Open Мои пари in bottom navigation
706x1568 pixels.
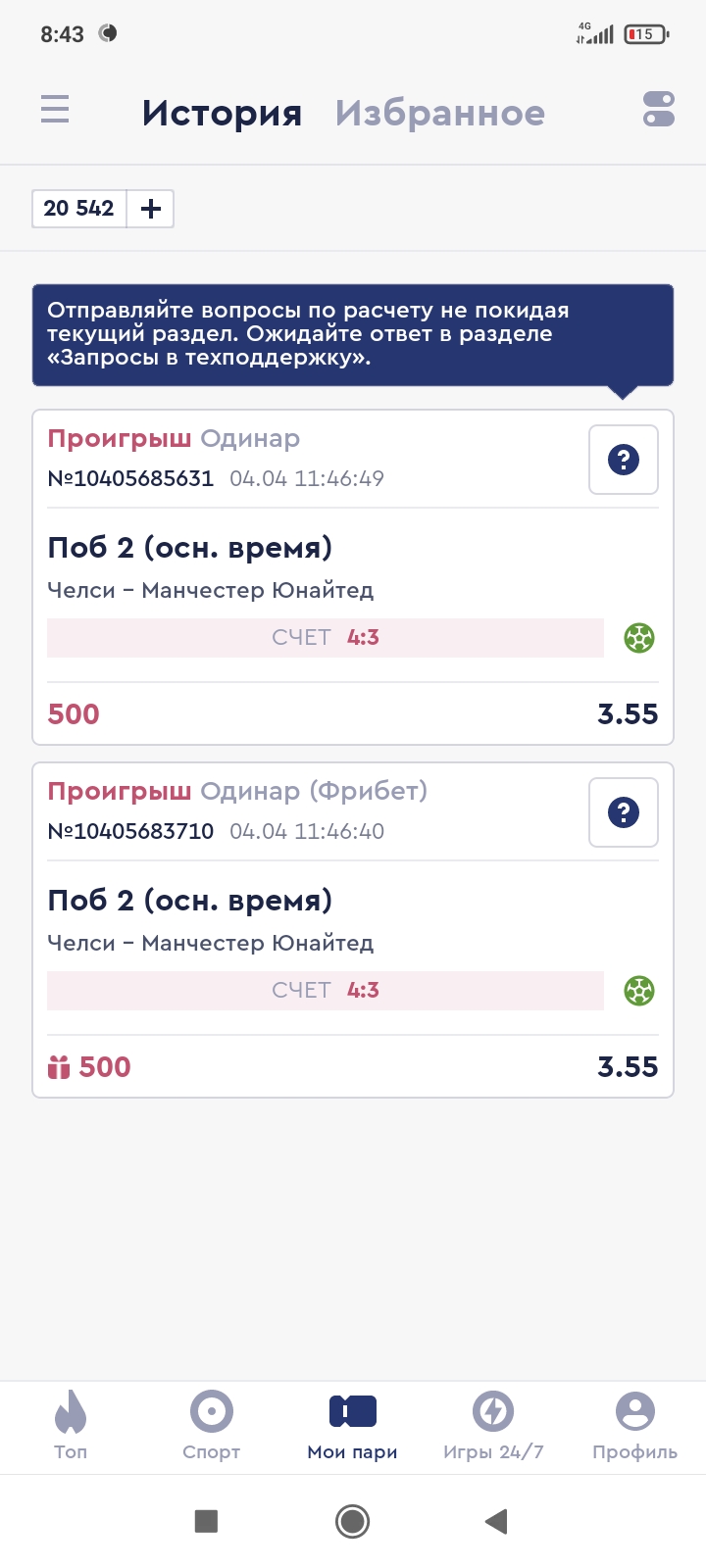point(353,1425)
